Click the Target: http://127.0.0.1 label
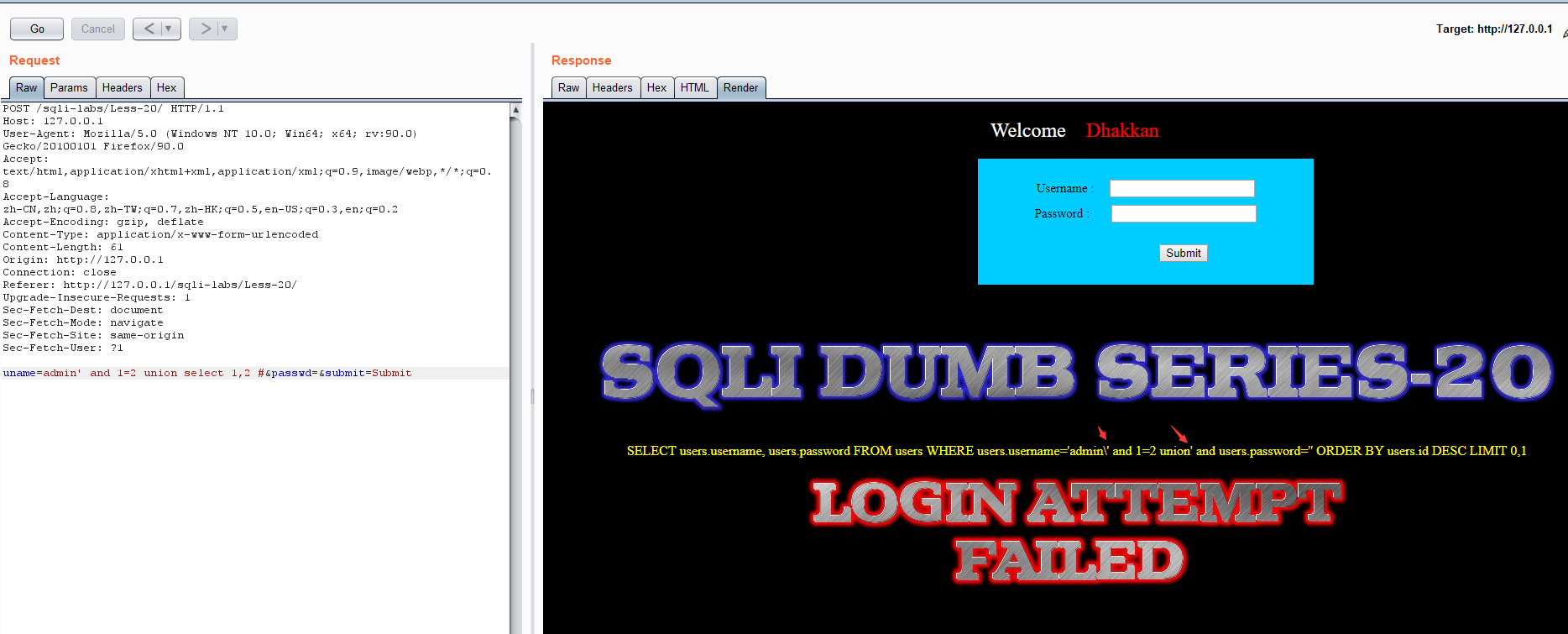Image resolution: width=1568 pixels, height=634 pixels. tap(1494, 29)
